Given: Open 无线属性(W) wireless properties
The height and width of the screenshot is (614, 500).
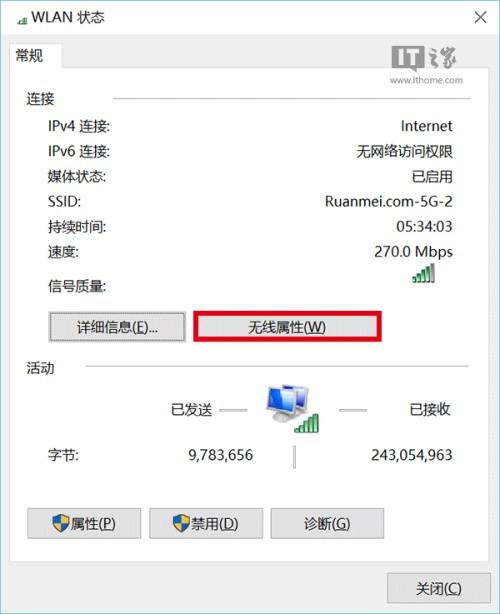Looking at the screenshot, I should 287,327.
